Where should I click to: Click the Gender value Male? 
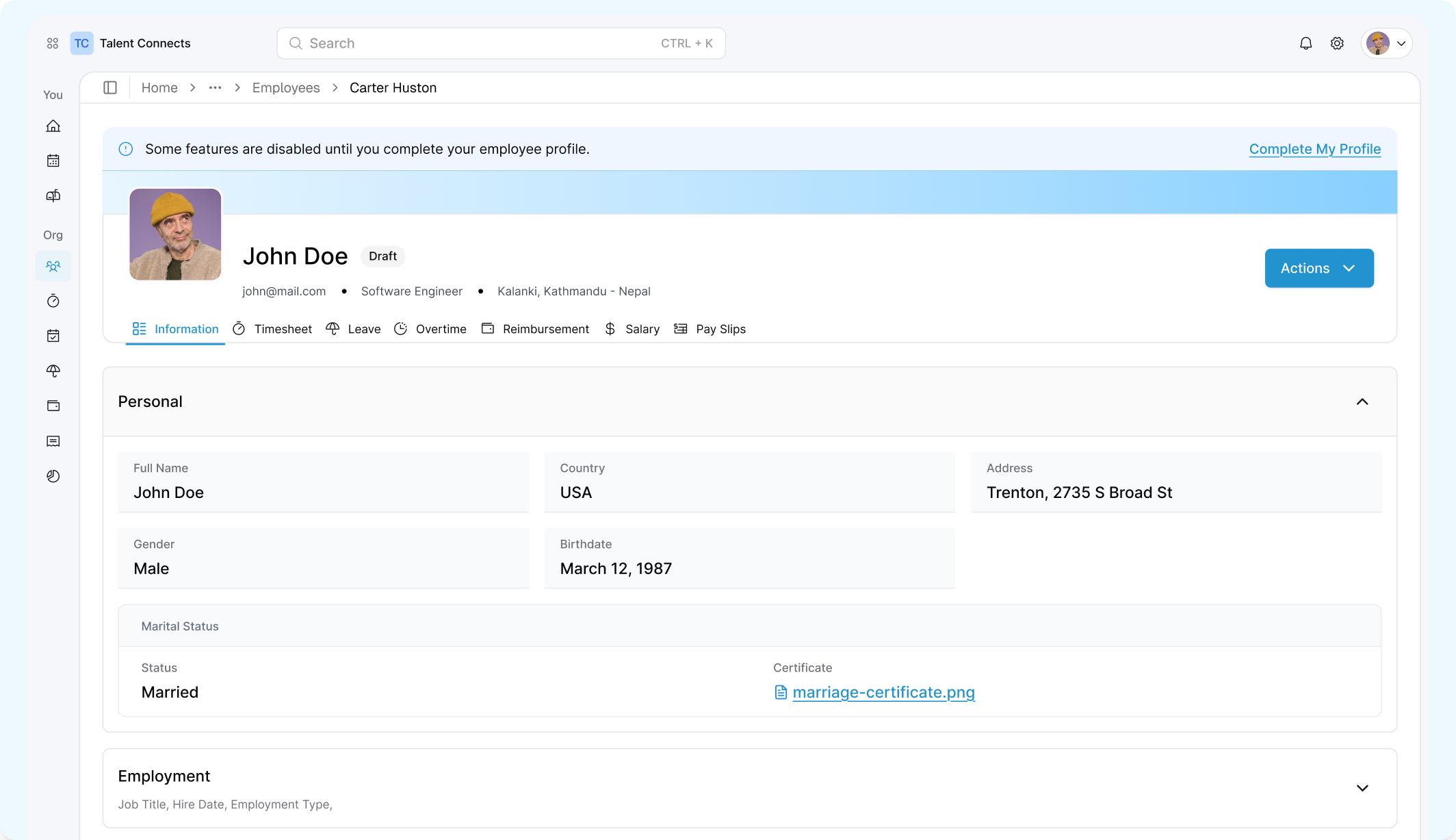click(x=151, y=568)
